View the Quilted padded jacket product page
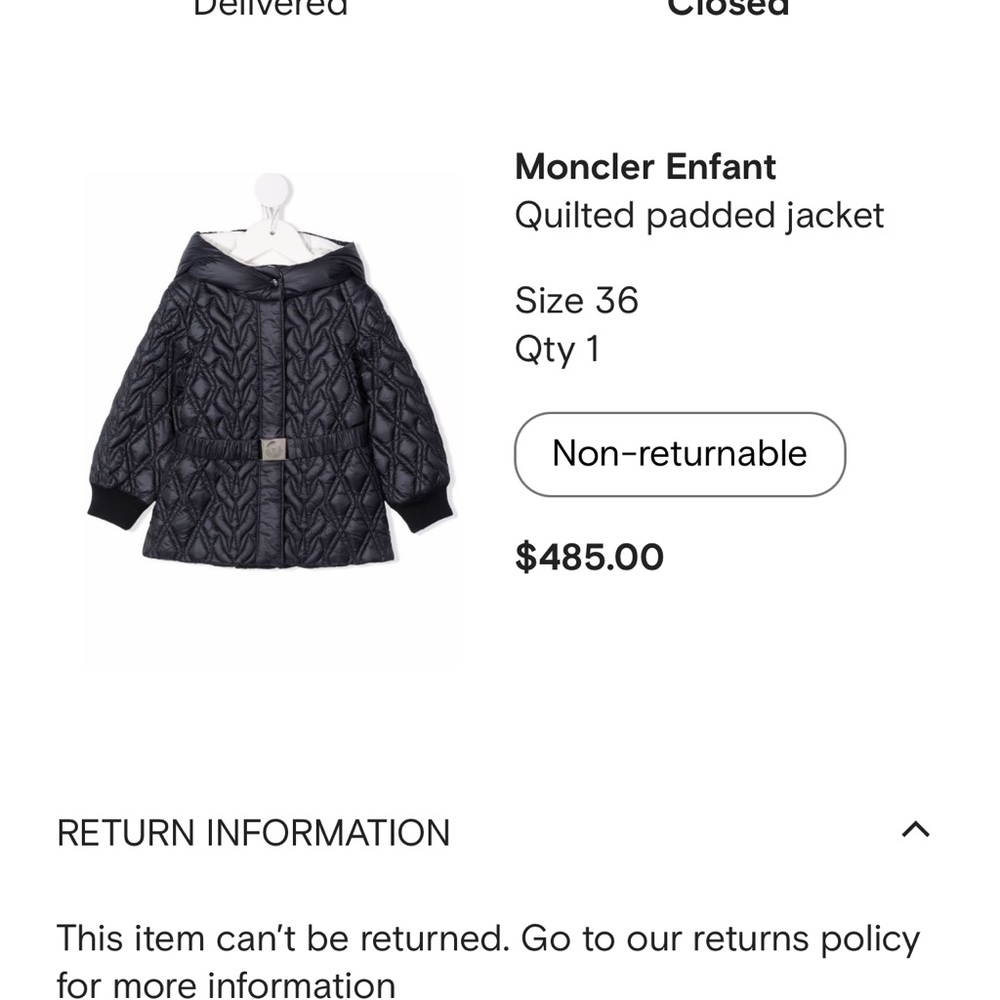The image size is (1000, 1000). coord(699,214)
